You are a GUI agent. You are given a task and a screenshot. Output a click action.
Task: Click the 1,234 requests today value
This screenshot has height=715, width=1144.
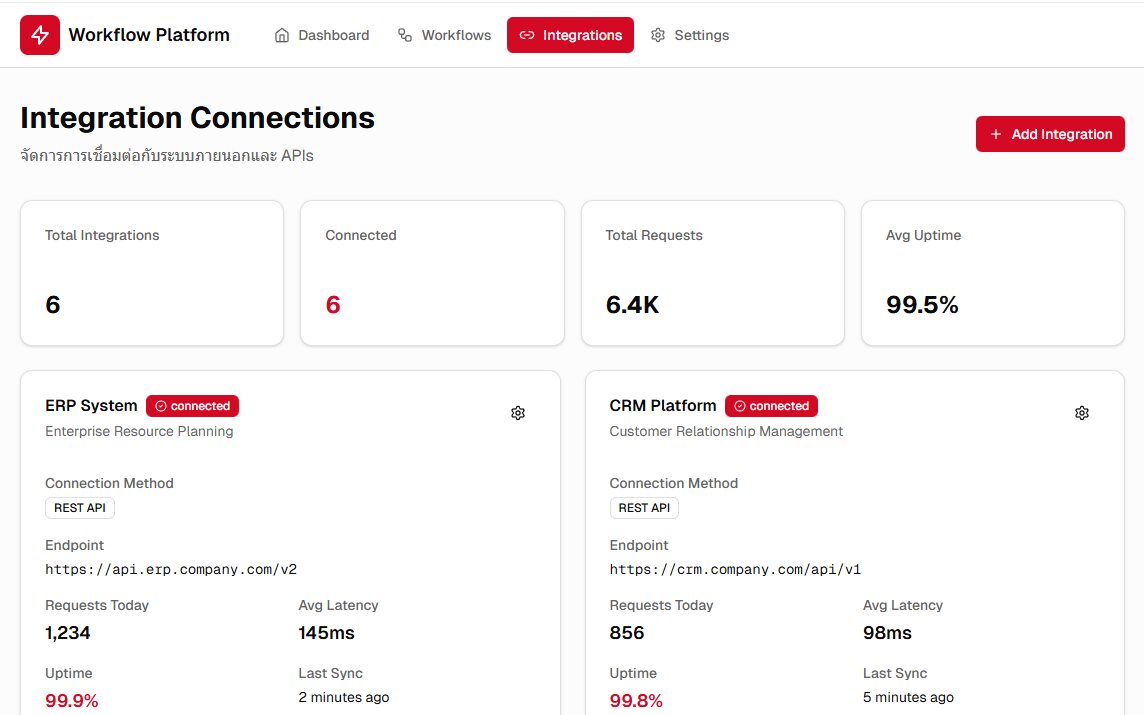[68, 633]
